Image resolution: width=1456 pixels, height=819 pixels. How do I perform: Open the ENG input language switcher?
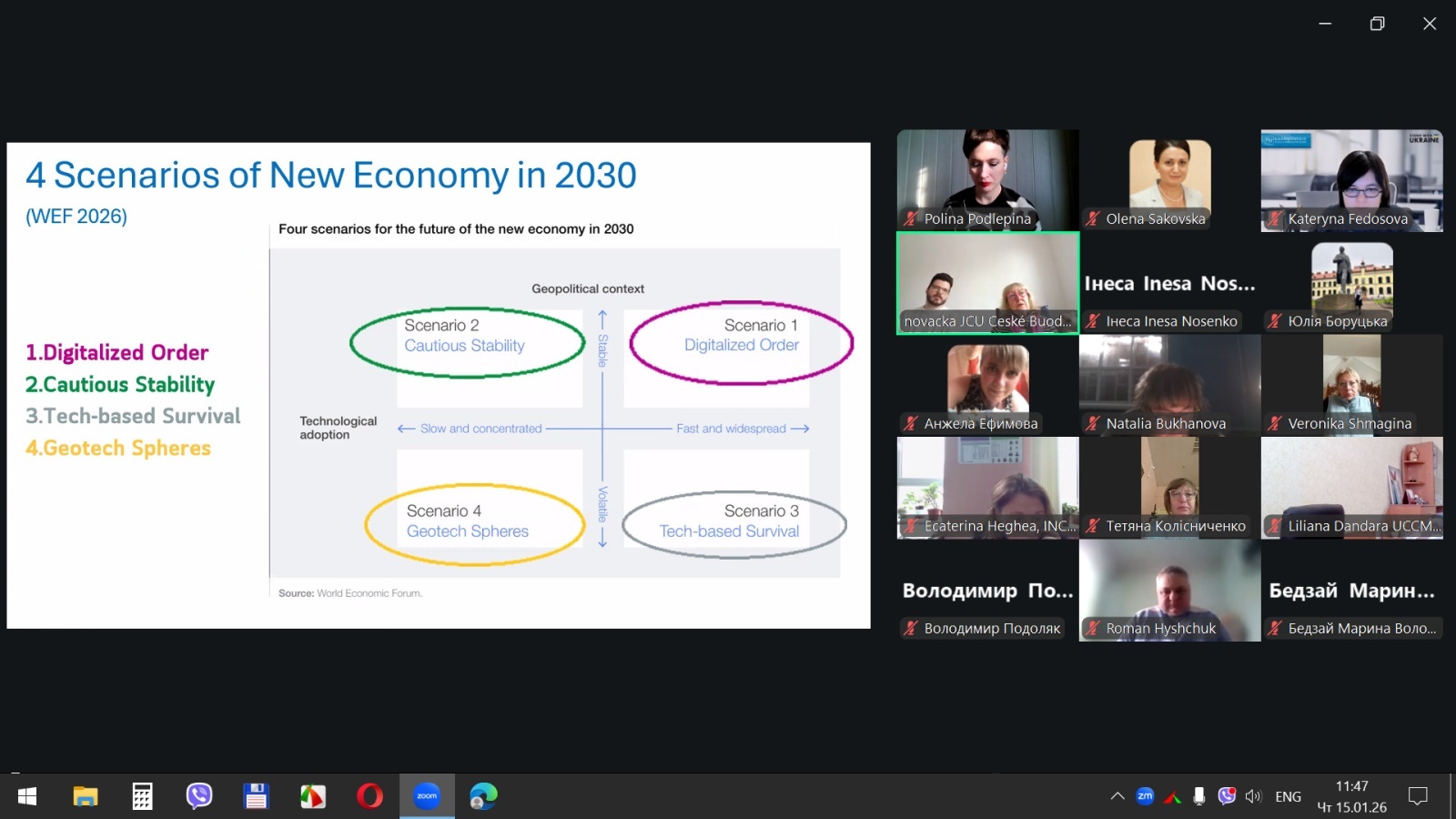coord(1288,796)
